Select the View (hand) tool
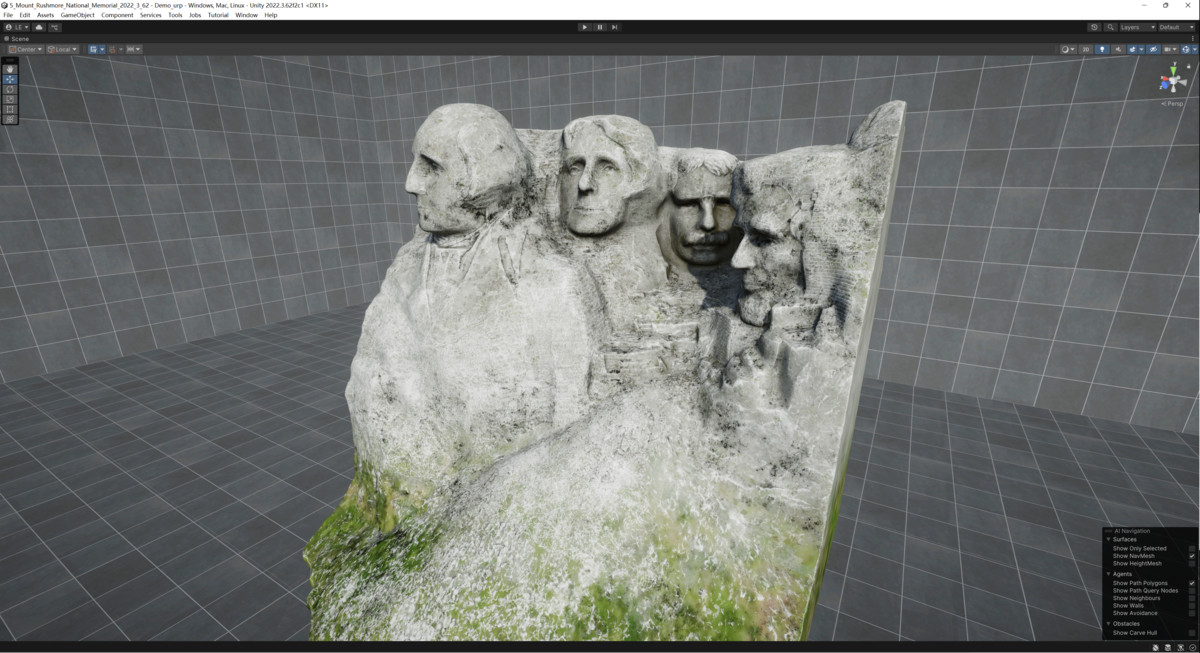This screenshot has width=1200, height=653. pos(8,68)
